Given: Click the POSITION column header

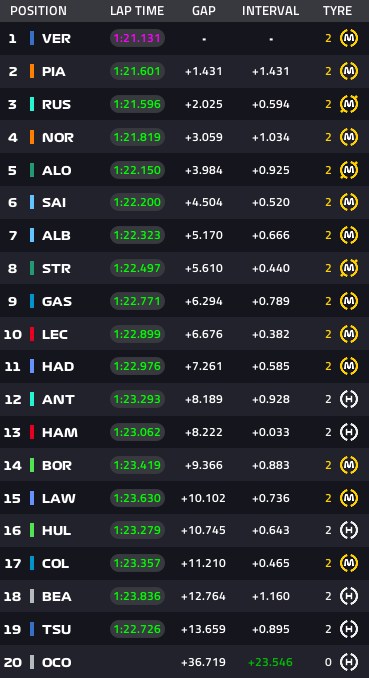Looking at the screenshot, I should [39, 11].
